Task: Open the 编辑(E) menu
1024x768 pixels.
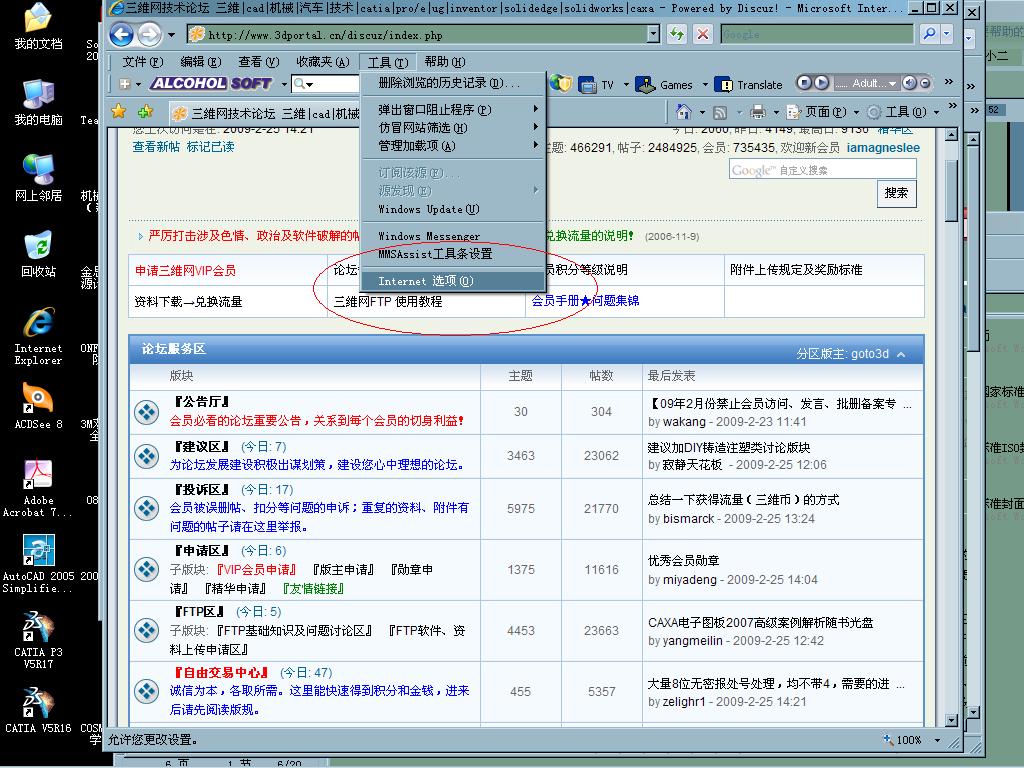Action: click(200, 62)
